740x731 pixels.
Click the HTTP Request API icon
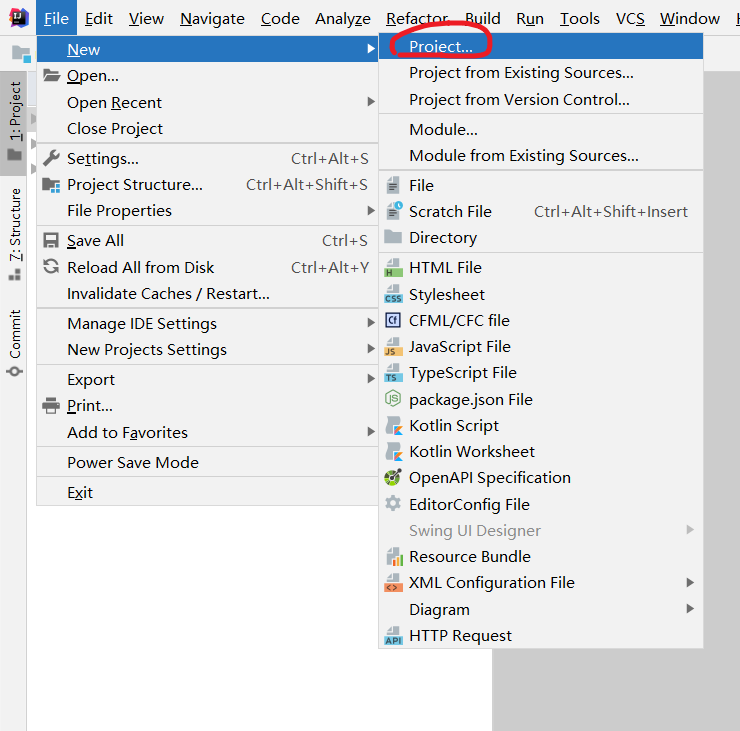393,636
